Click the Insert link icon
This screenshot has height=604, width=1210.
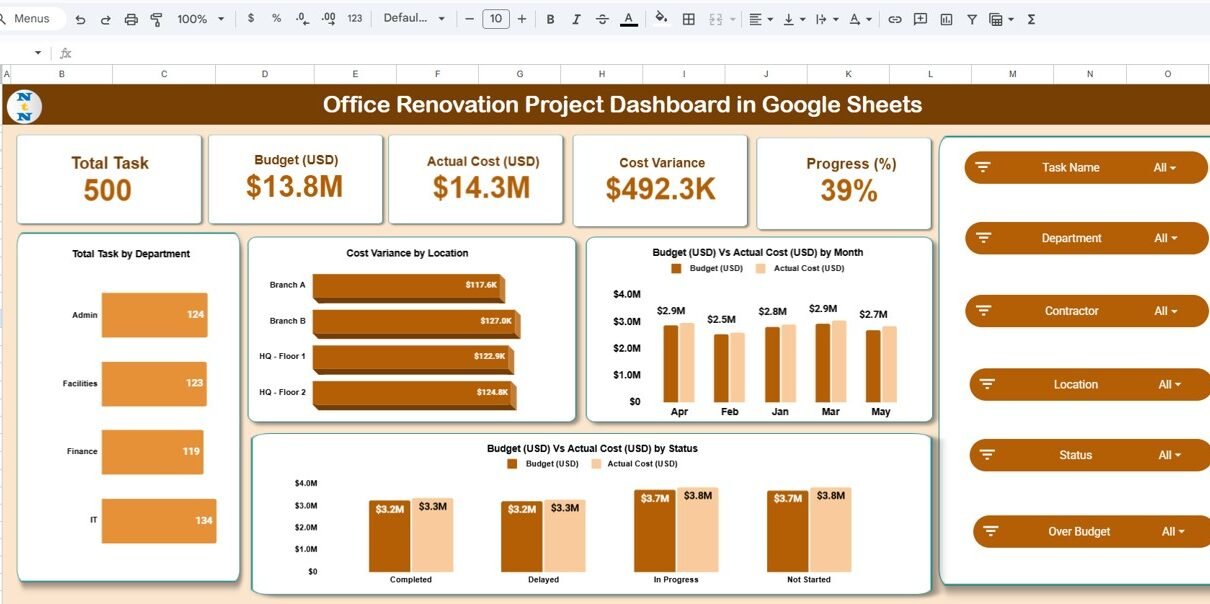[895, 19]
